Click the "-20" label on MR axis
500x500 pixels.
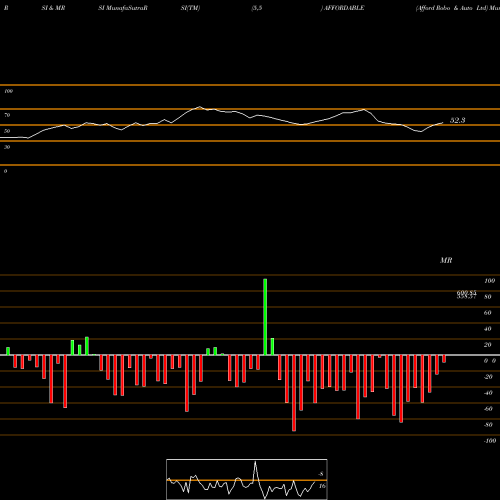click(488, 377)
